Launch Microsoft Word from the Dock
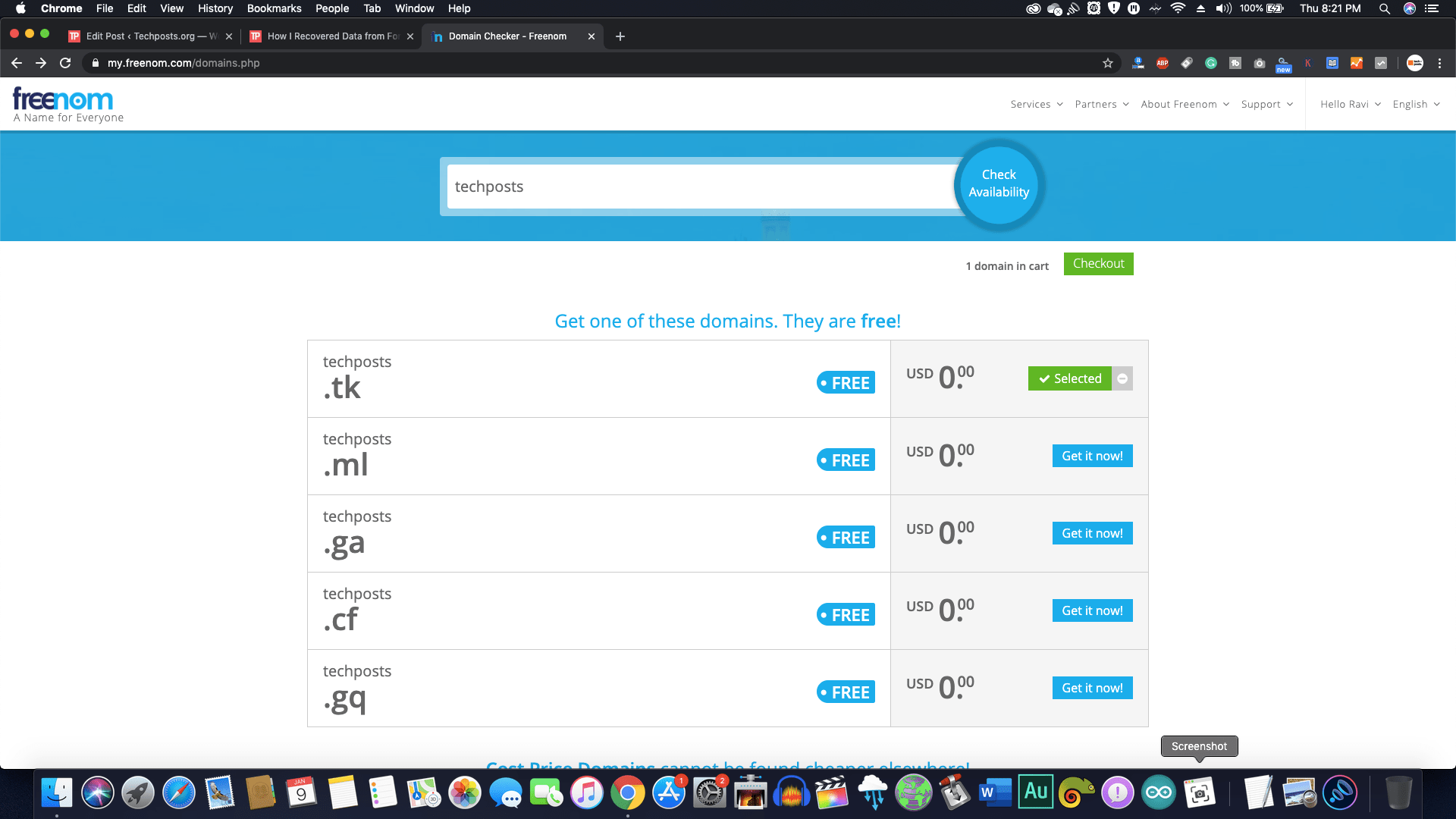Screen dimensions: 1456x819 click(x=995, y=793)
